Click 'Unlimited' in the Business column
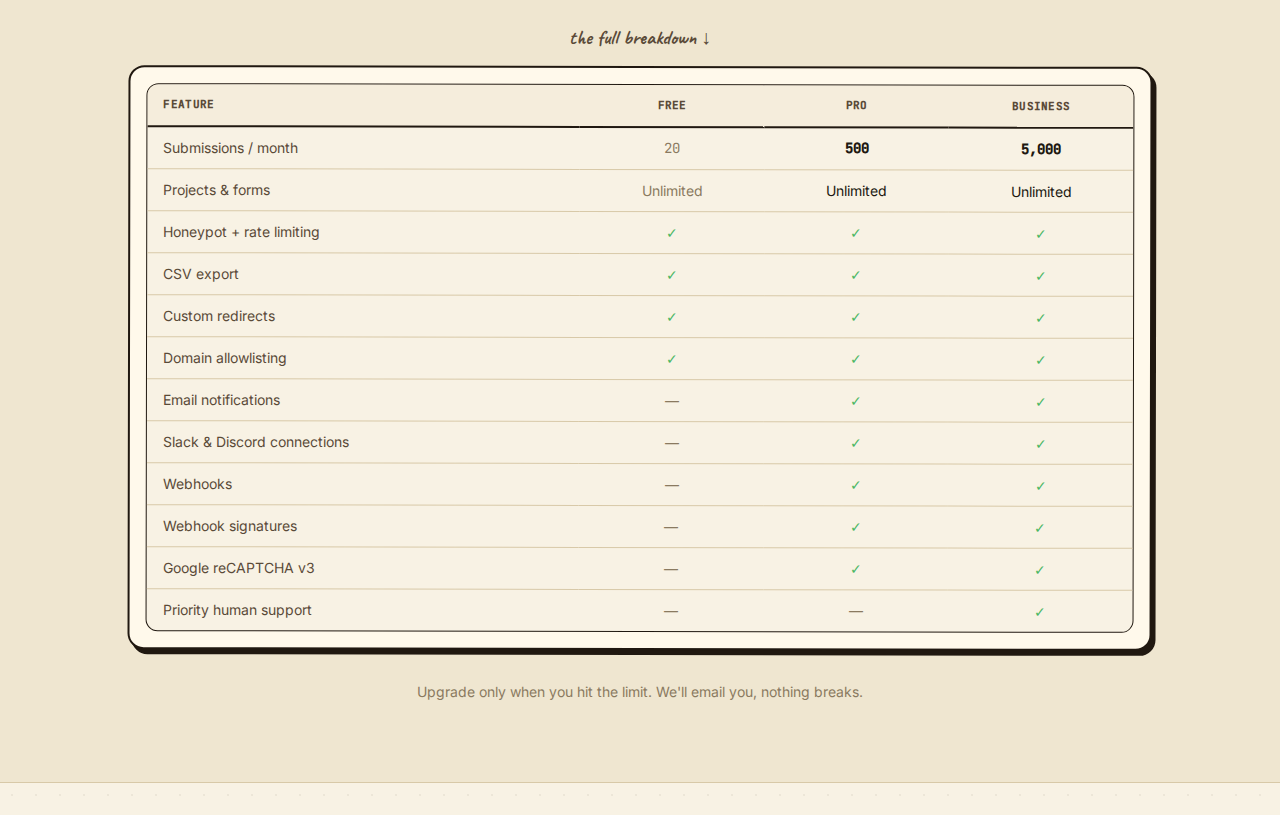1280x815 pixels. (x=1041, y=192)
